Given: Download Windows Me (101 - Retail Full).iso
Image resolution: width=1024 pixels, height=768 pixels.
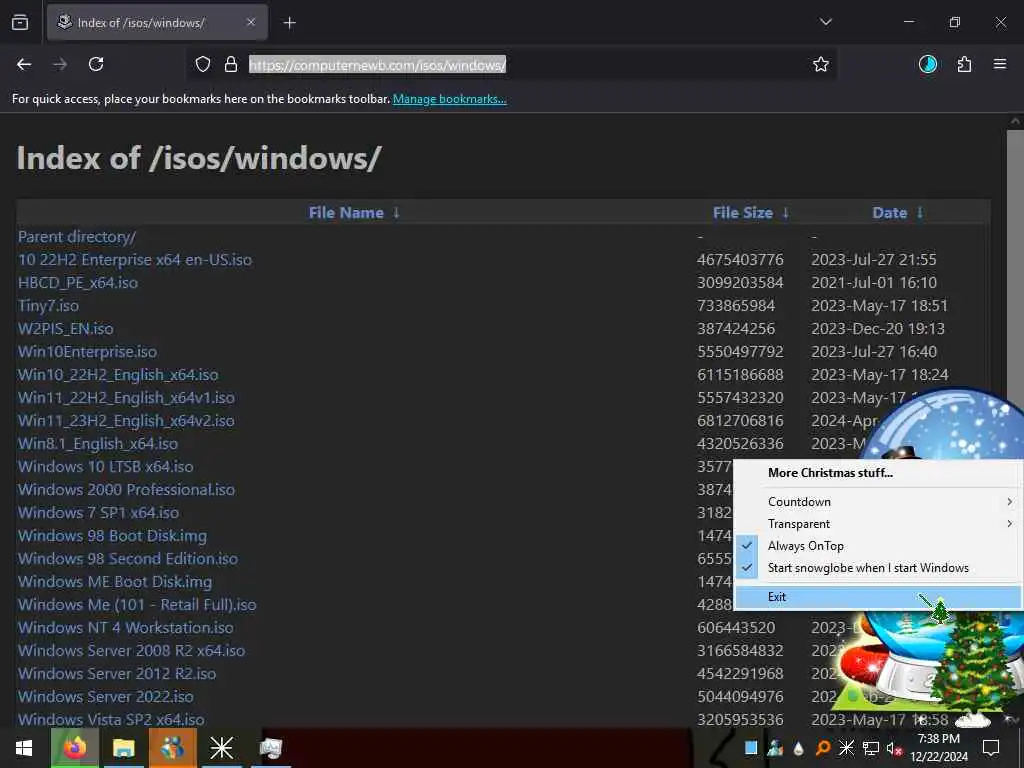Looking at the screenshot, I should pyautogui.click(x=137, y=604).
